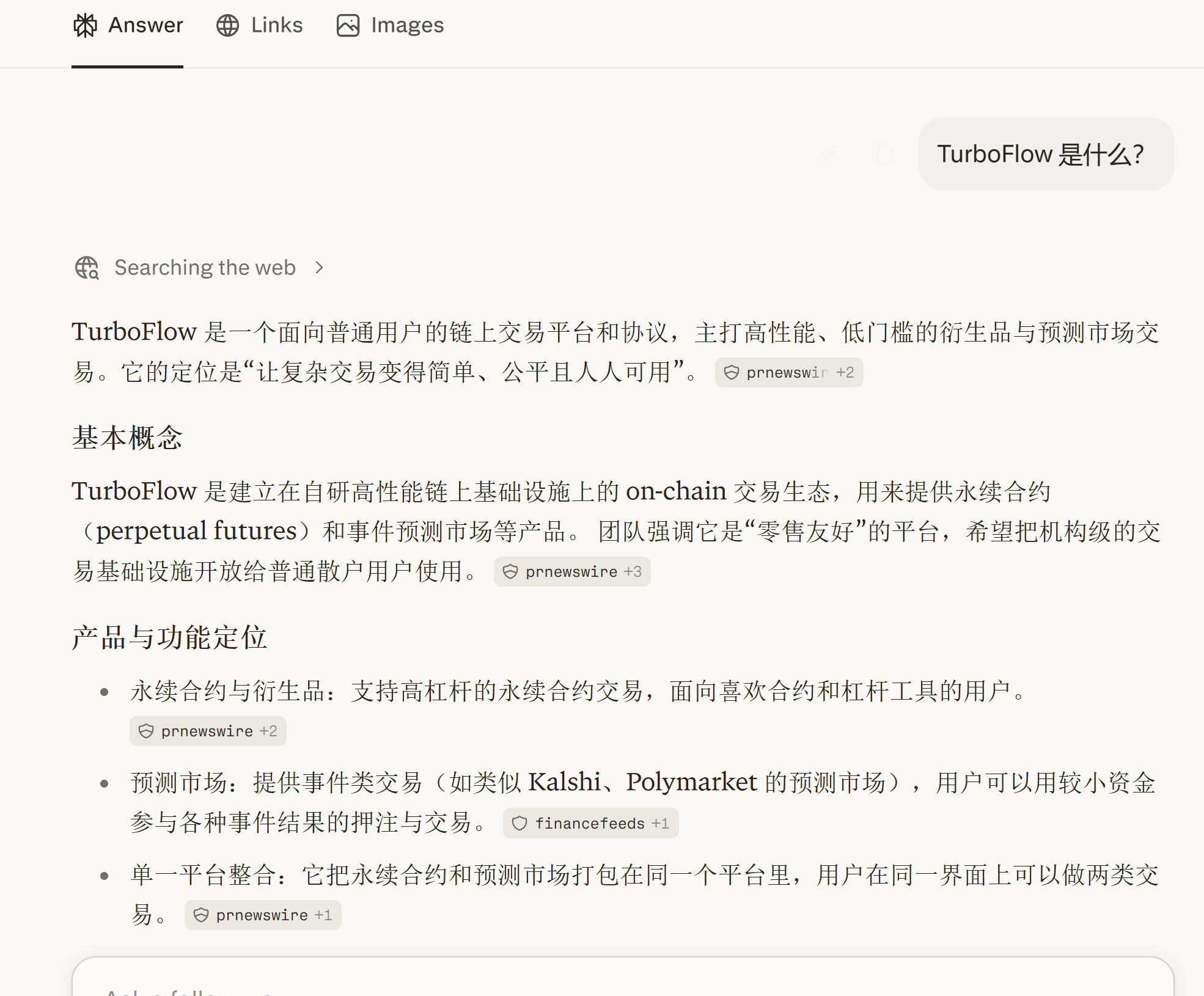Open the financefeeds +1 source chip
1204x996 pixels.
coord(590,824)
